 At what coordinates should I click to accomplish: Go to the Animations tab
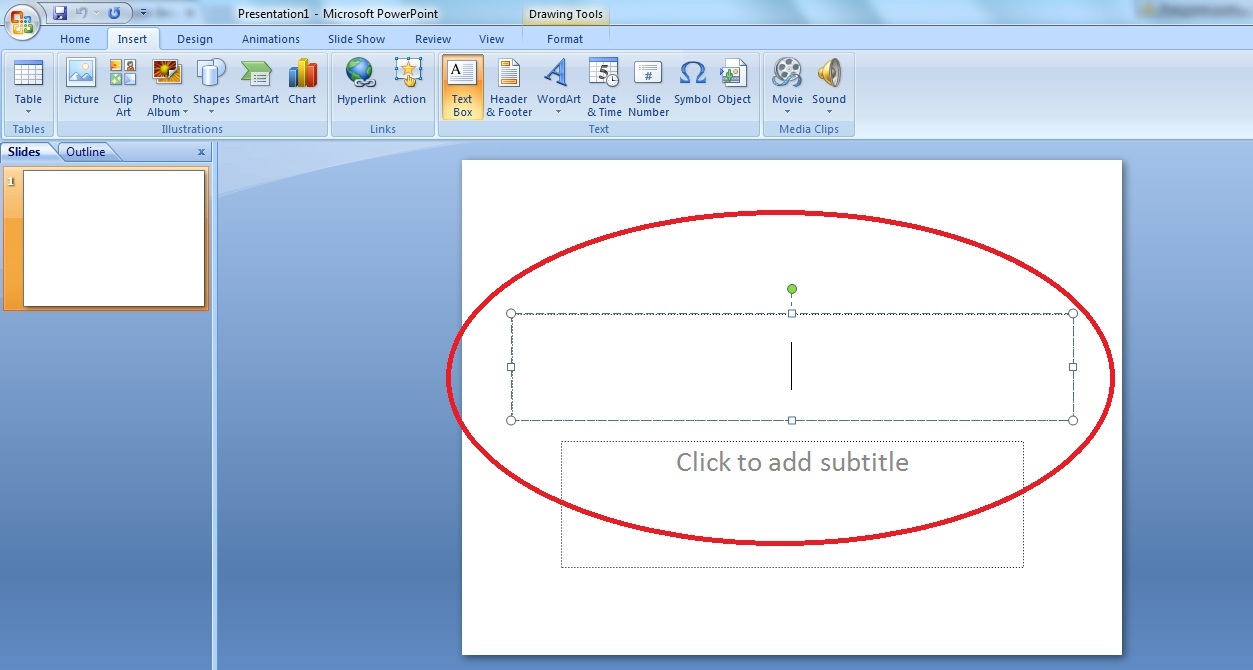point(271,39)
